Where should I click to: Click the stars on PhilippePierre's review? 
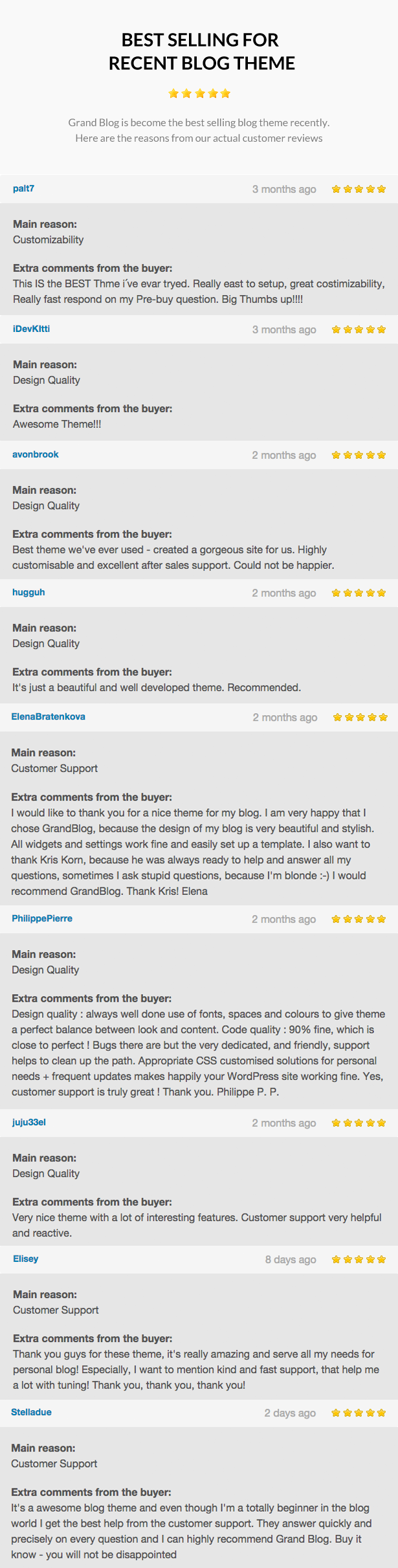[x=359, y=919]
